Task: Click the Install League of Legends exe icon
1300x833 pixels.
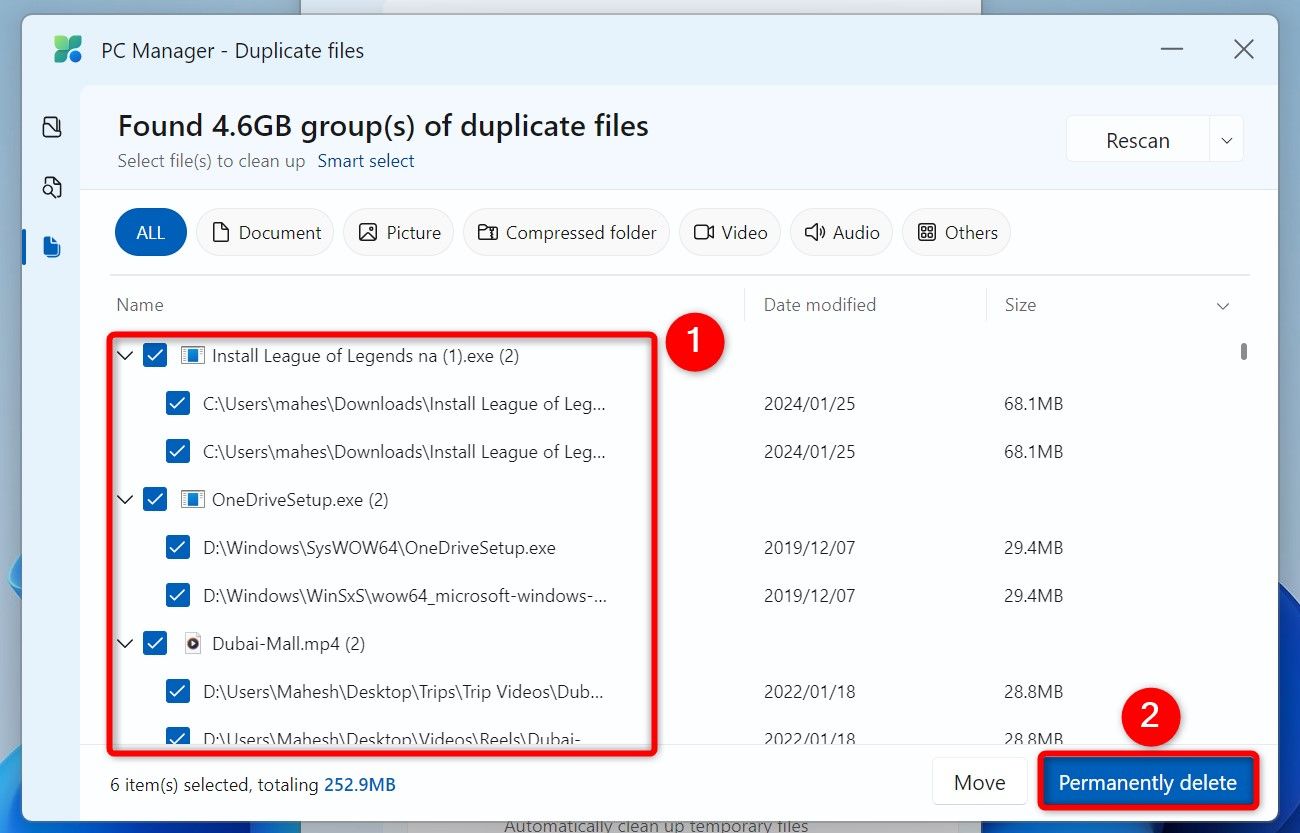Action: 192,356
